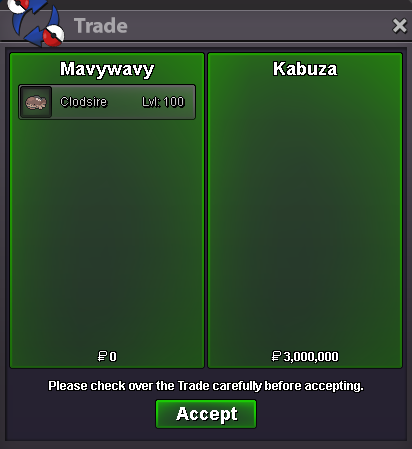Image resolution: width=412 pixels, height=449 pixels.
Task: Click the Pokédollar symbol beside 3,000,000
Action: point(276,356)
